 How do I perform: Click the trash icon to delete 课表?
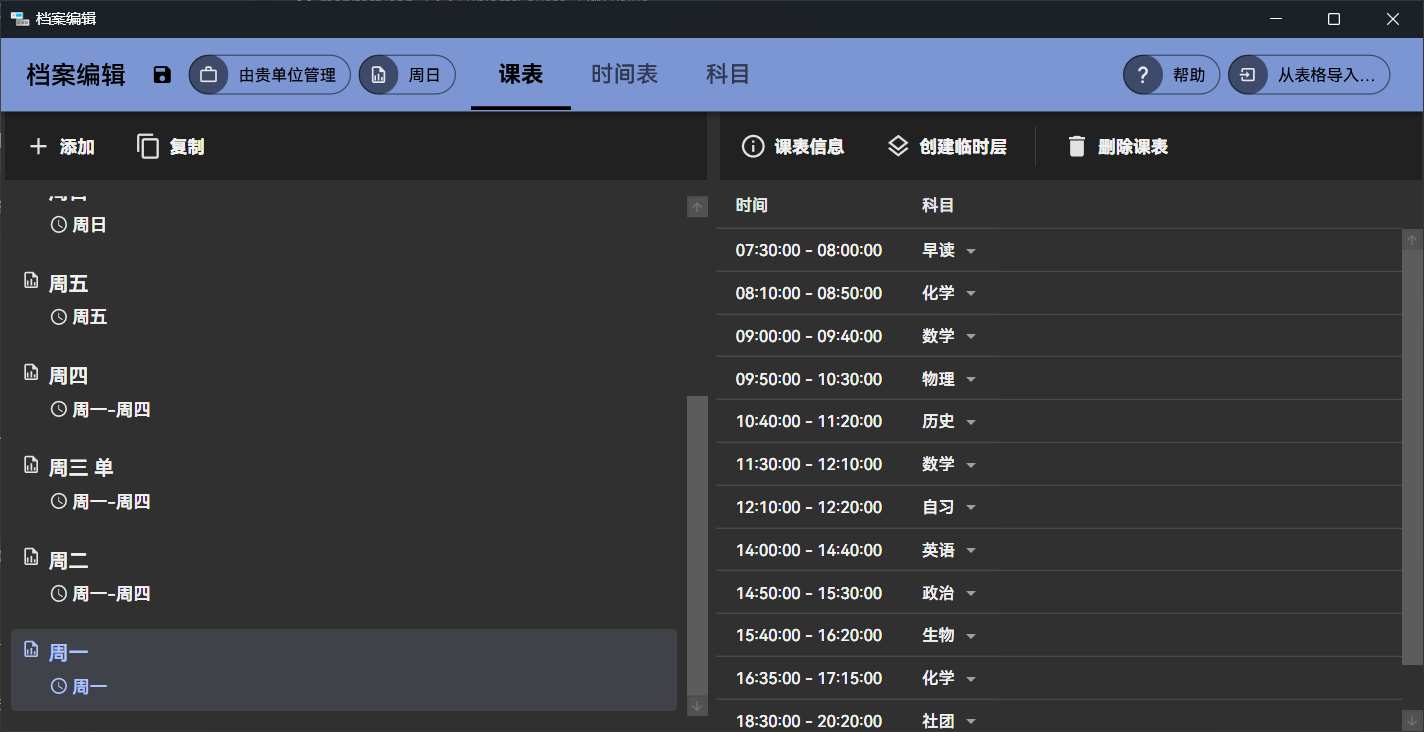tap(1076, 147)
